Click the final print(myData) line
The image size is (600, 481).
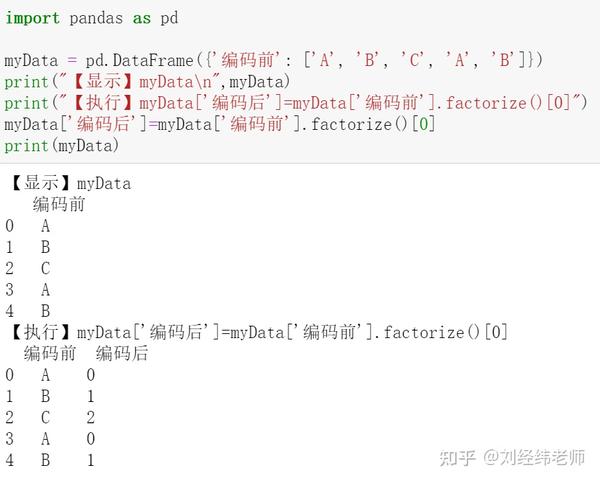pyautogui.click(x=62, y=146)
